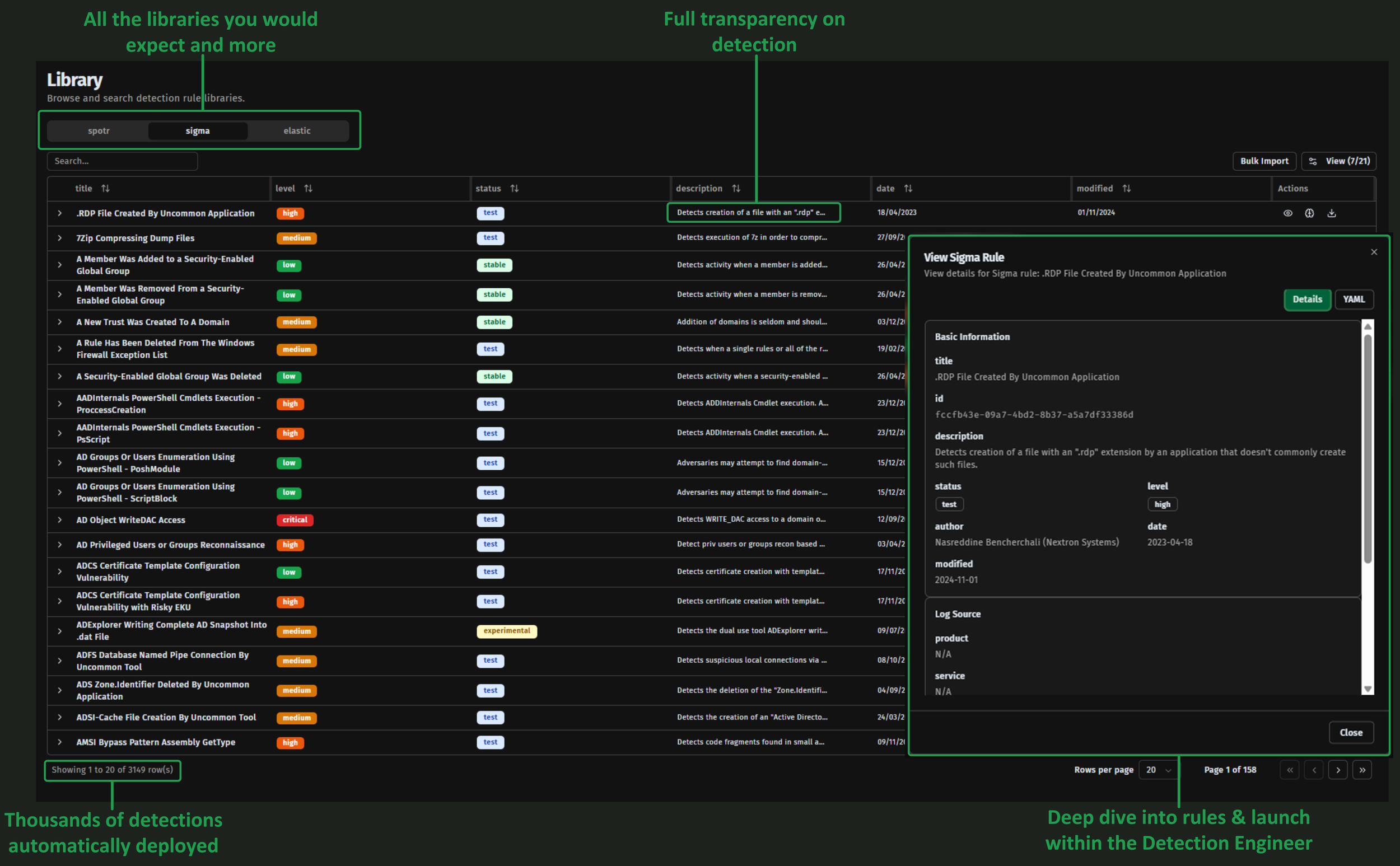
Task: Open View (7/21) column options
Action: (1339, 161)
